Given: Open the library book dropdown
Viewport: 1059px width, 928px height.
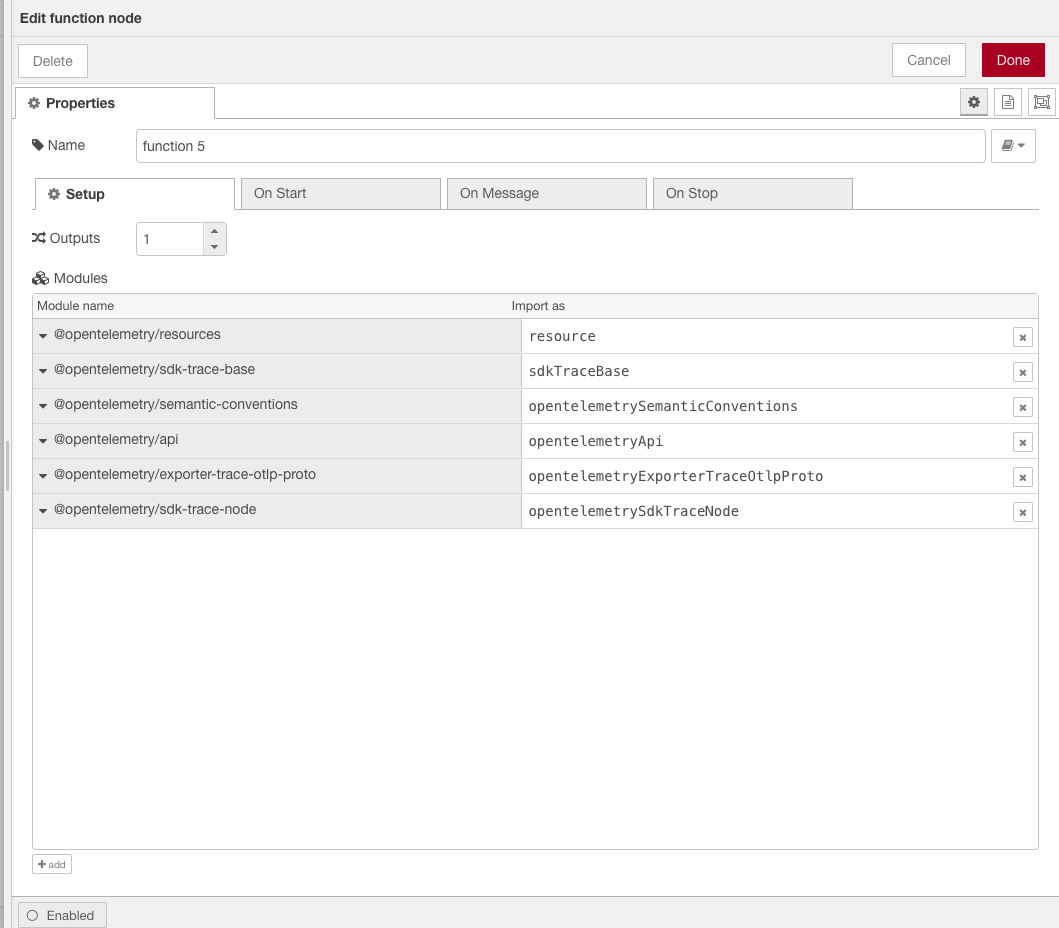Looking at the screenshot, I should coord(1014,145).
